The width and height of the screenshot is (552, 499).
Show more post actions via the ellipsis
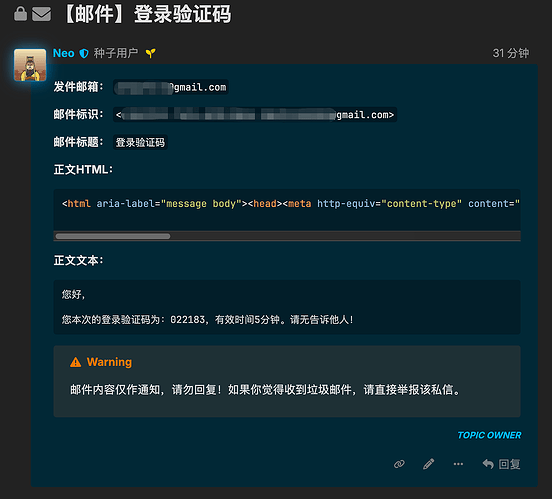[x=458, y=464]
